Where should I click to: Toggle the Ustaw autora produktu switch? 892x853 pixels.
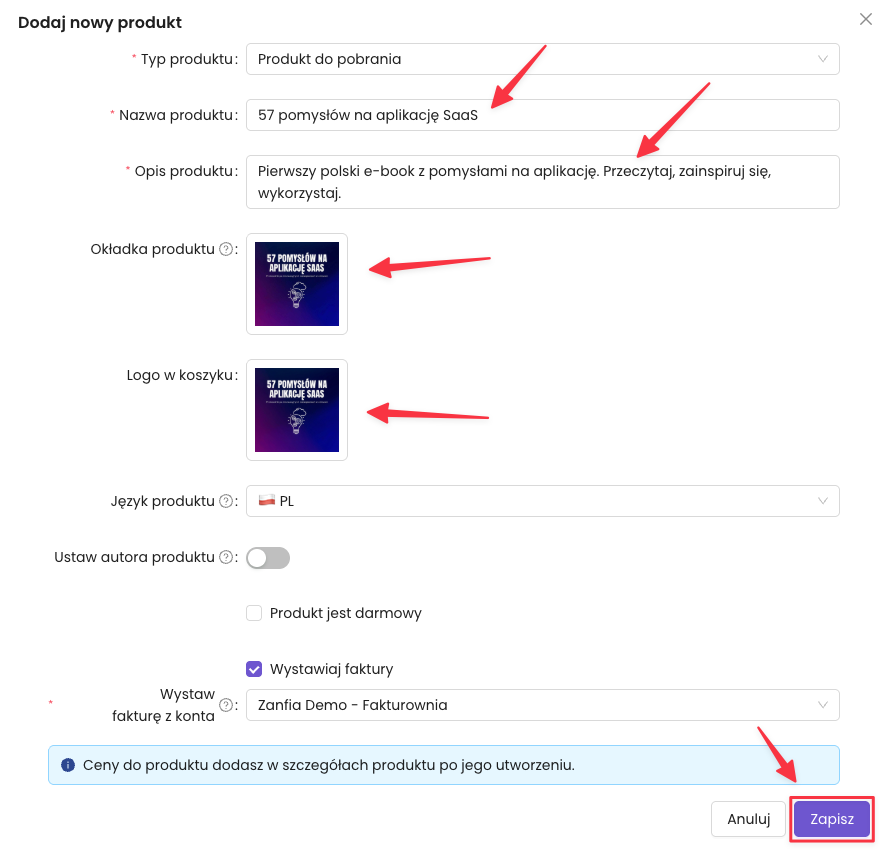coord(268,558)
